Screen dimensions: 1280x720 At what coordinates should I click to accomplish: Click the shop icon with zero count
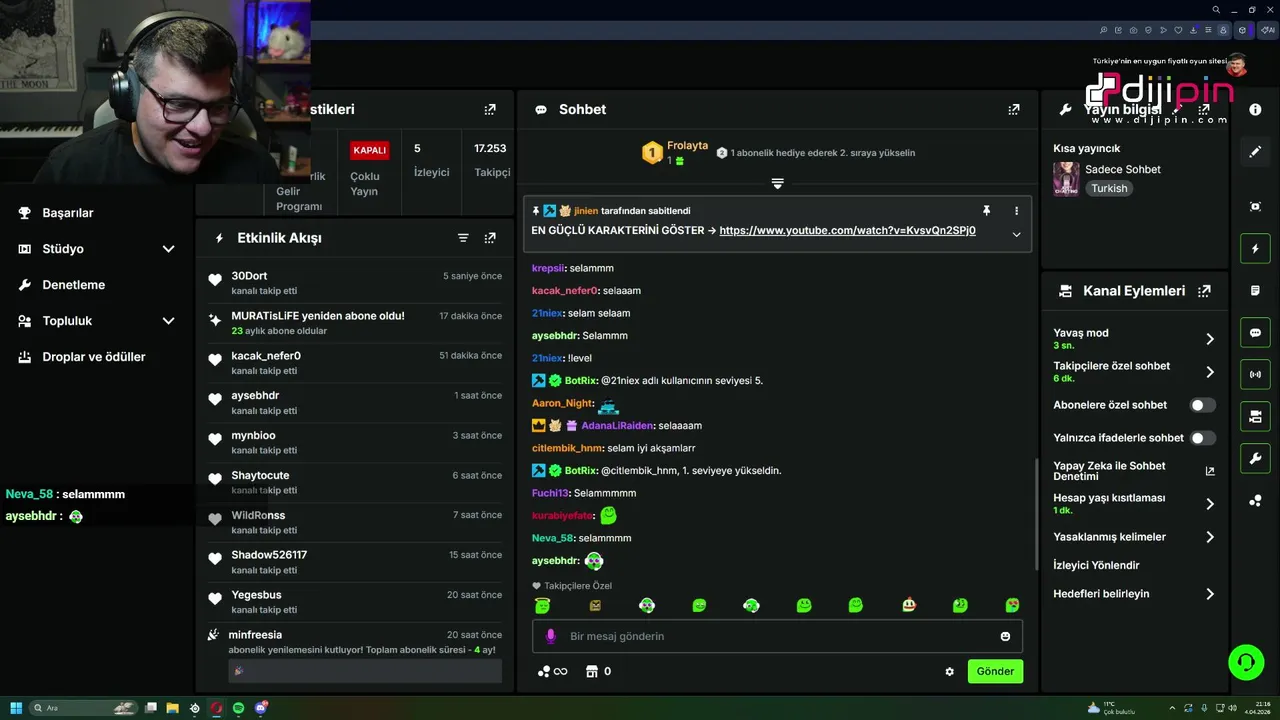(598, 672)
